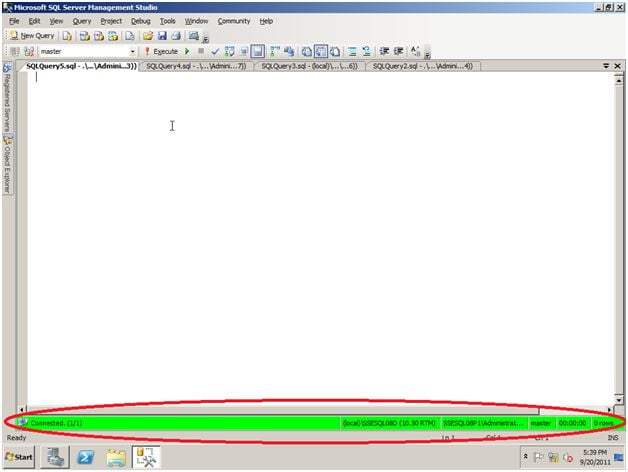628x472 pixels.
Task: Execute the query
Action: point(161,51)
